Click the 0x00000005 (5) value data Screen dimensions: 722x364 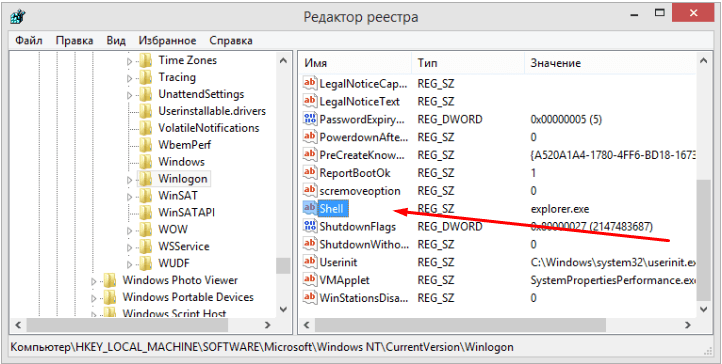[566, 120]
